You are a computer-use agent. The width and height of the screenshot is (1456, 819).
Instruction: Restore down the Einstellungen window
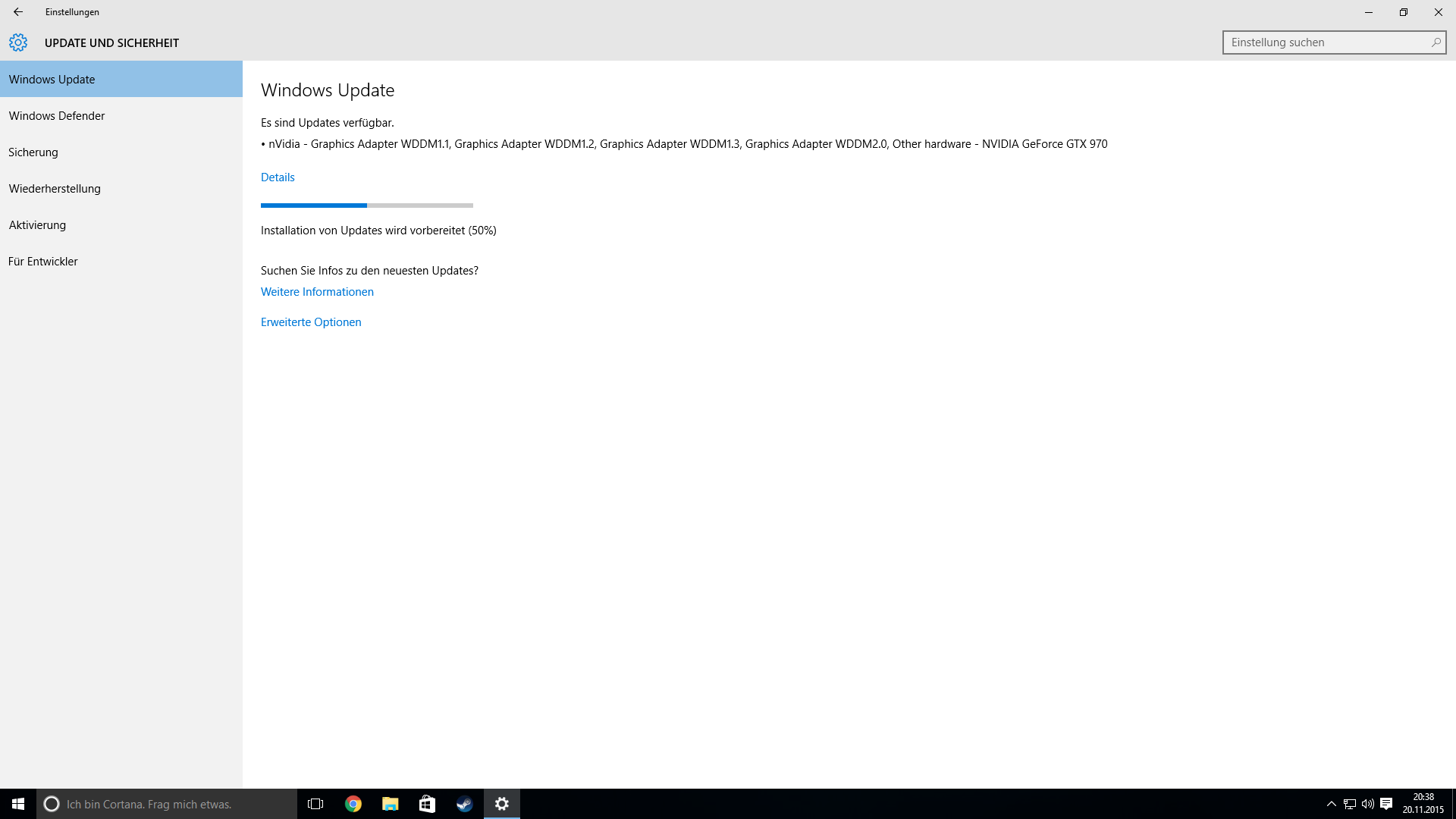click(1404, 12)
